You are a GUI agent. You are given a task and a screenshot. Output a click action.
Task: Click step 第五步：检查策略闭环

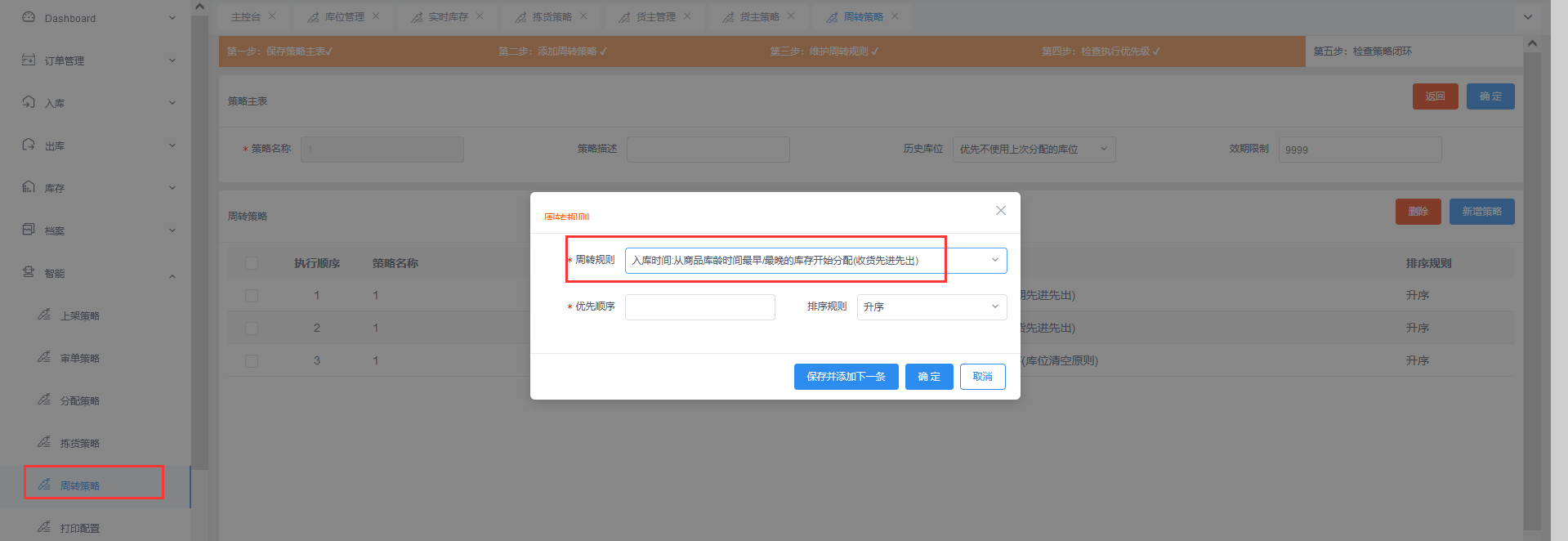click(x=1363, y=51)
